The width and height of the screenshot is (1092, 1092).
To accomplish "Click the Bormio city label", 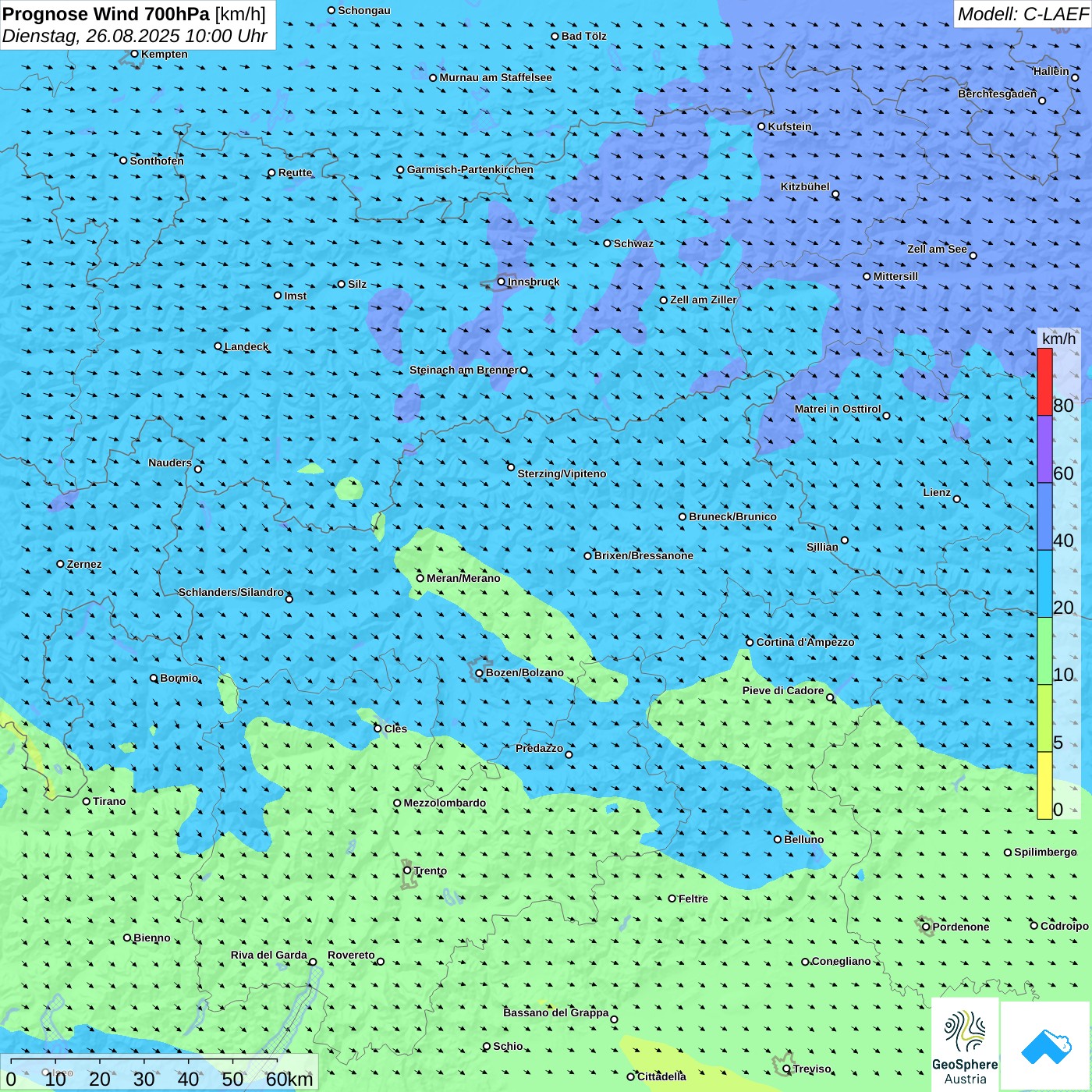I will click(179, 678).
